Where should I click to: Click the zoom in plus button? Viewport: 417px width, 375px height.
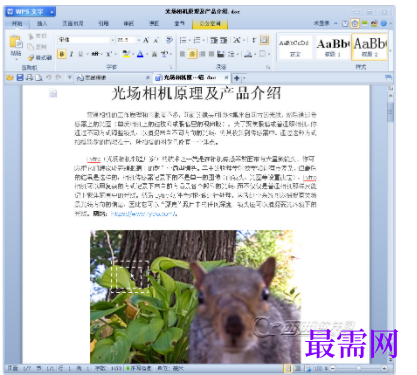[x=384, y=368]
